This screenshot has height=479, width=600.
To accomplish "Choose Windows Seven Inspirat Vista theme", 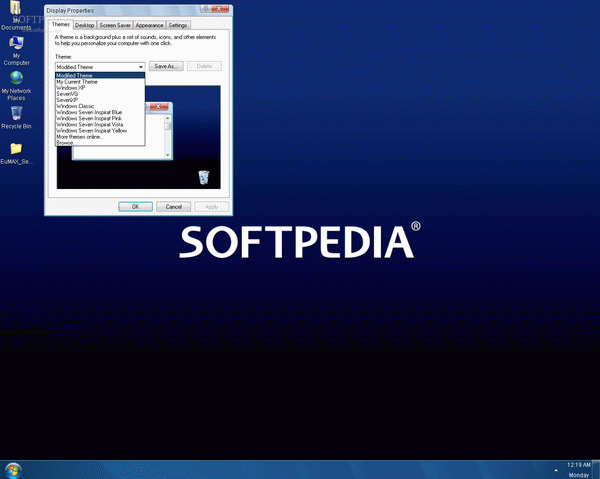I will (100, 124).
